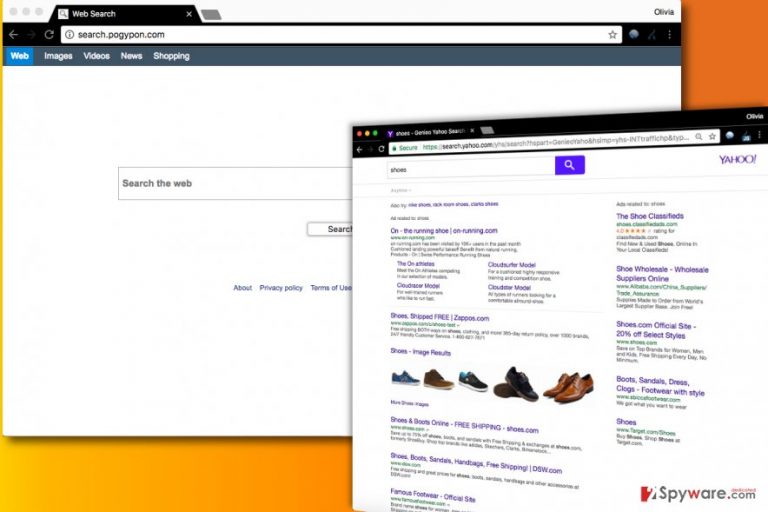Click the pogypon Search button

(x=330, y=229)
